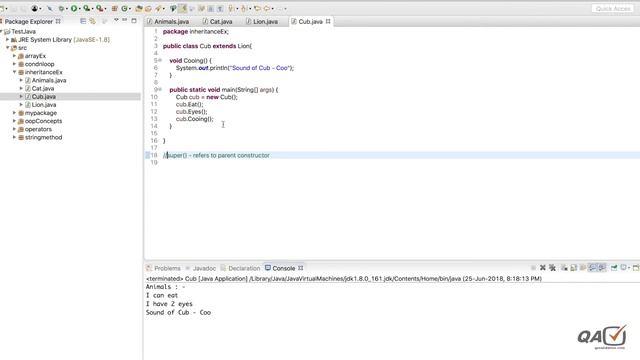The image size is (640, 360).
Task: Collapse All in Package Explorer
Action: (x=83, y=21)
